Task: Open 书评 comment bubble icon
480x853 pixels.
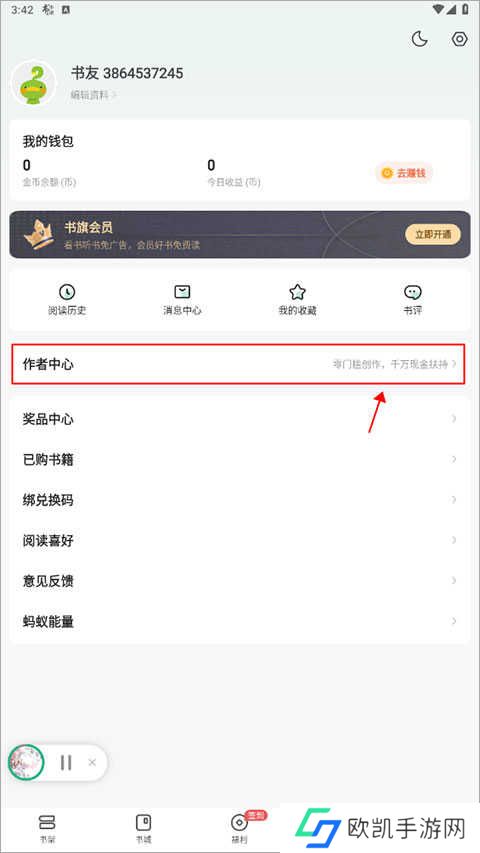Action: coord(413,293)
